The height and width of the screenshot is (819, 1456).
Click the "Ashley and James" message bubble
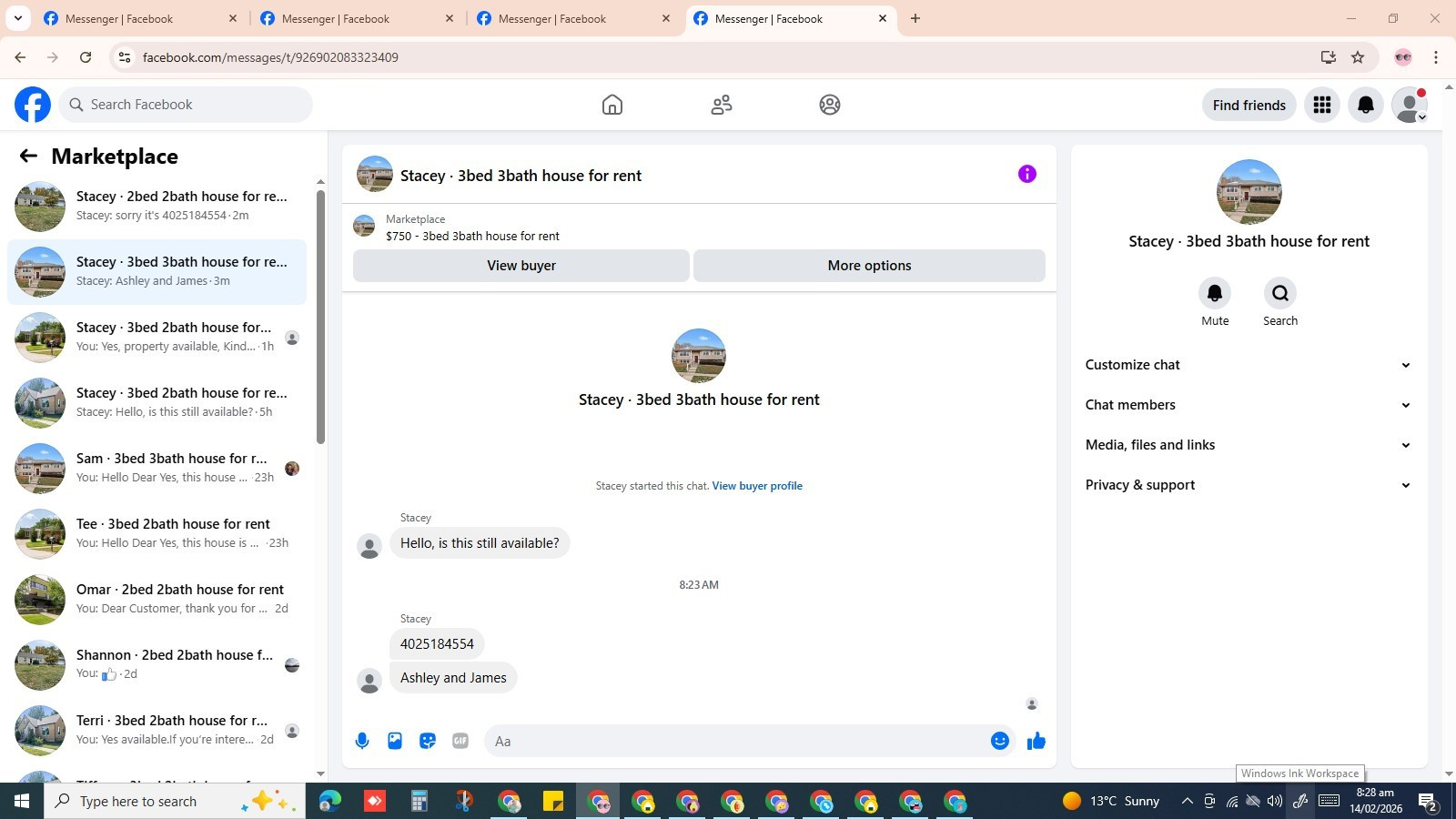tap(453, 678)
